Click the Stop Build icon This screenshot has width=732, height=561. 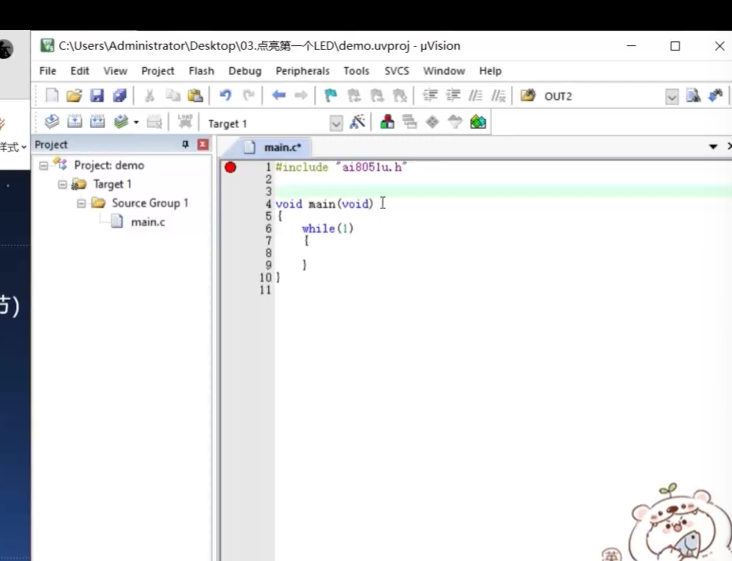(x=154, y=122)
